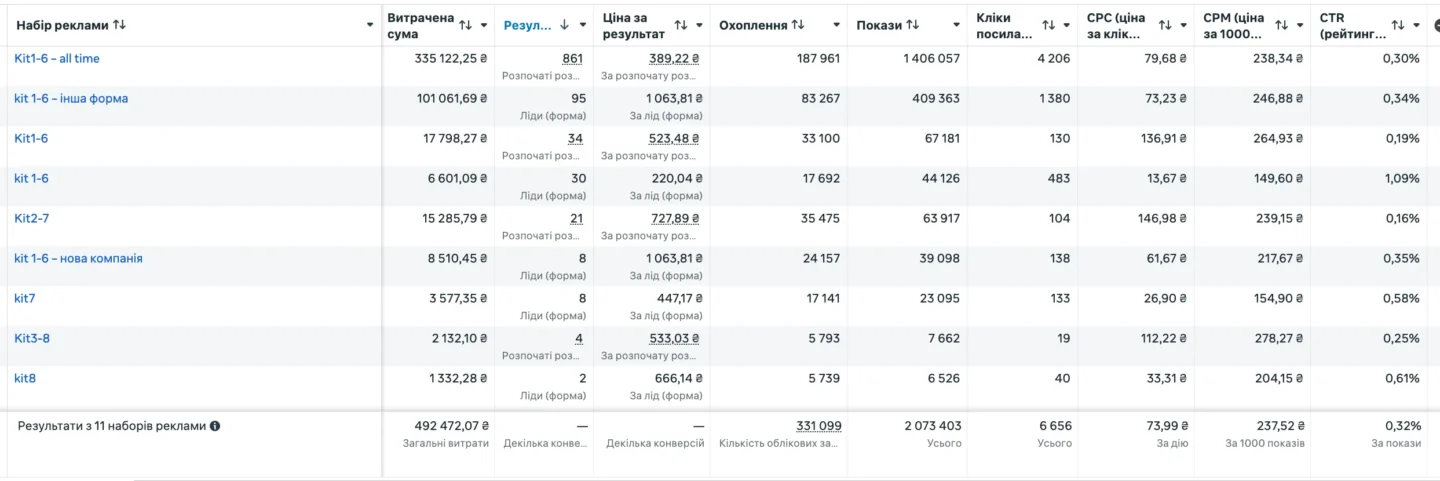Screen dimensions: 1440x481
Task: Click sort arrows in CTR column header
Action: 1398,25
